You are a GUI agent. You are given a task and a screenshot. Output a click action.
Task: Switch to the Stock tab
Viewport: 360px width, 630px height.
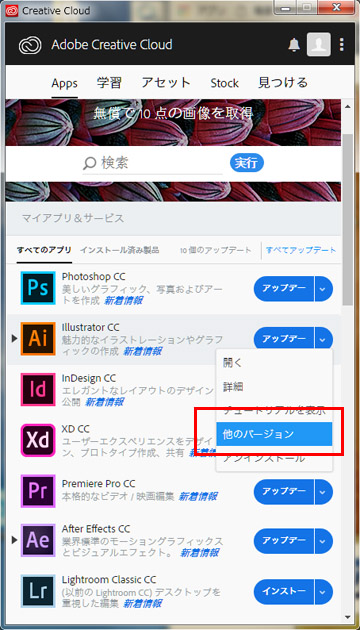pos(225,83)
